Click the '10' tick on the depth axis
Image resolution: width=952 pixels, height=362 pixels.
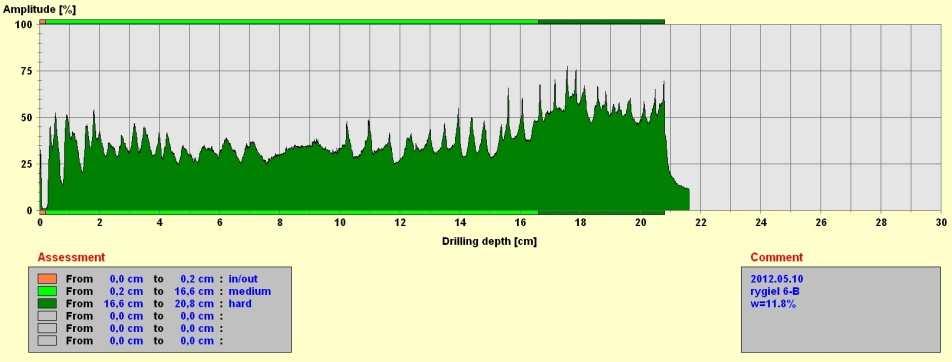(x=340, y=223)
